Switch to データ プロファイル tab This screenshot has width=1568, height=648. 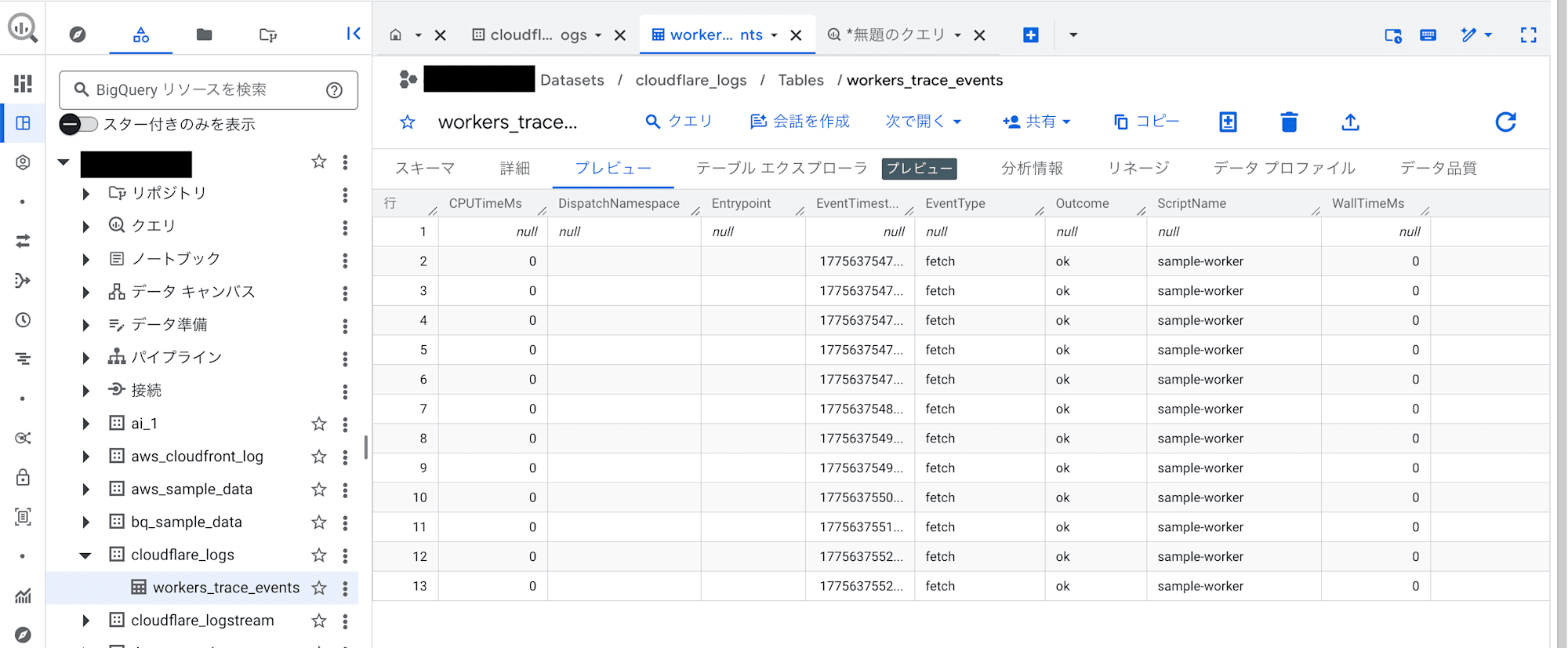click(1284, 168)
